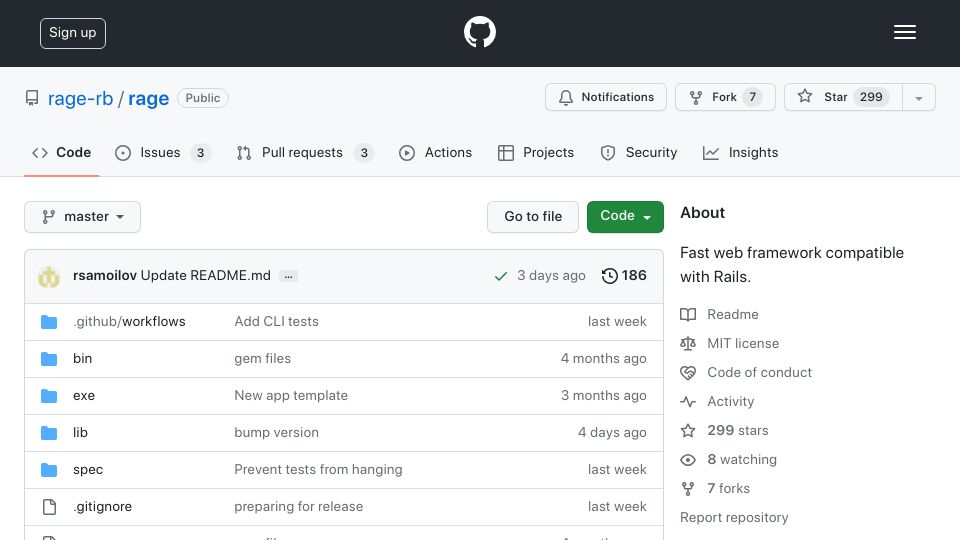This screenshot has height=540, width=960.
Task: Open the gem files commit message
Action: 263,358
